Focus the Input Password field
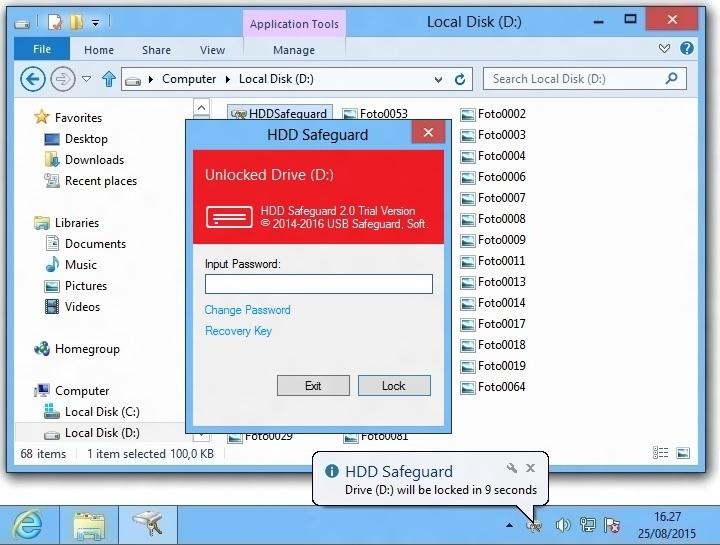 pos(319,284)
